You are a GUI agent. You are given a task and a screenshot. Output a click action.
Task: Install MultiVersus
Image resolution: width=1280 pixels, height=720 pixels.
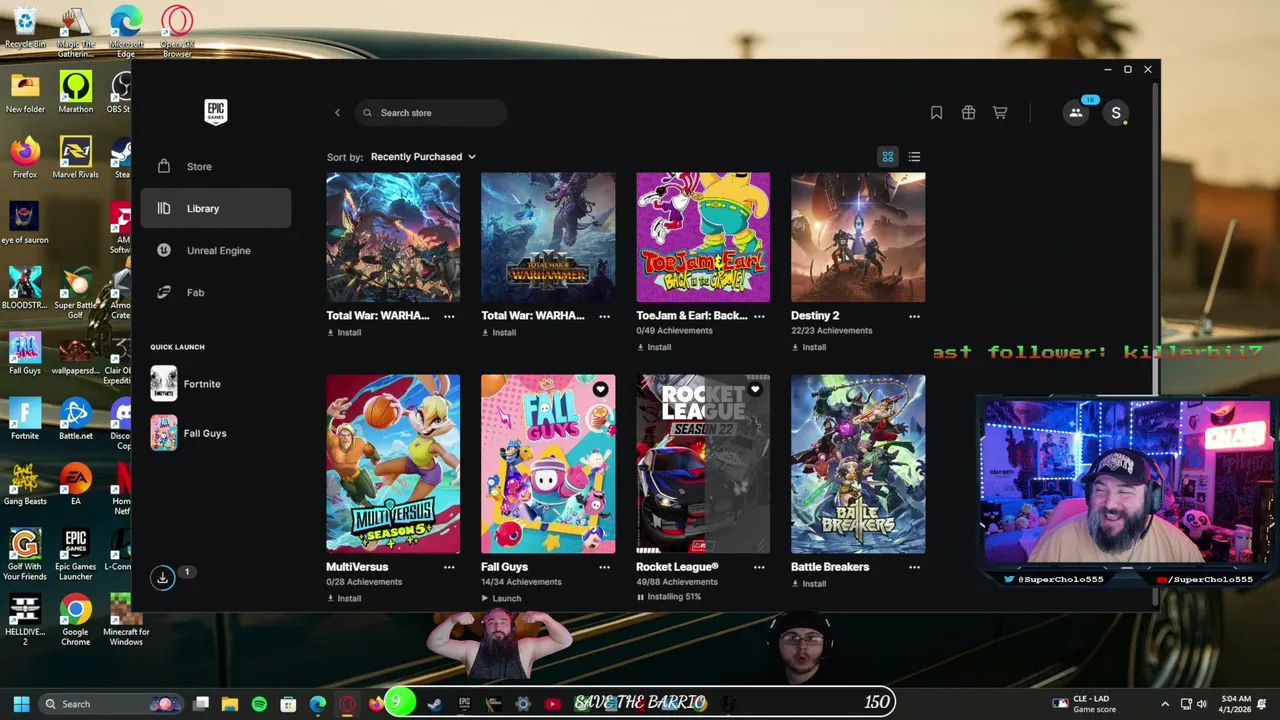coord(344,599)
